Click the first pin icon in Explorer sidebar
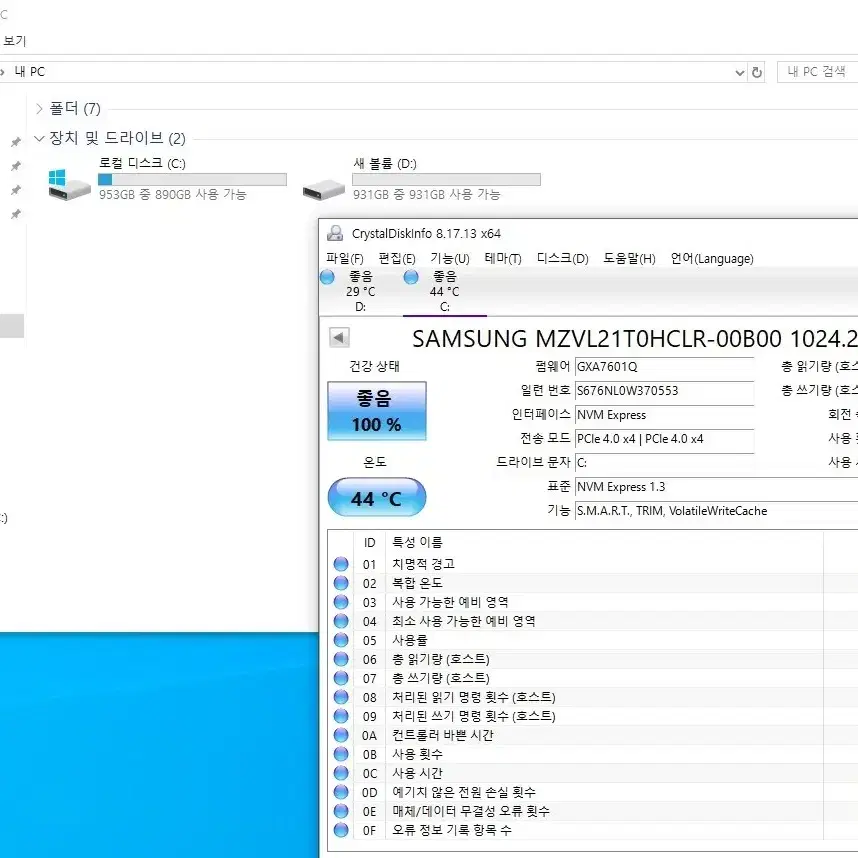The width and height of the screenshot is (858, 858). [x=16, y=142]
